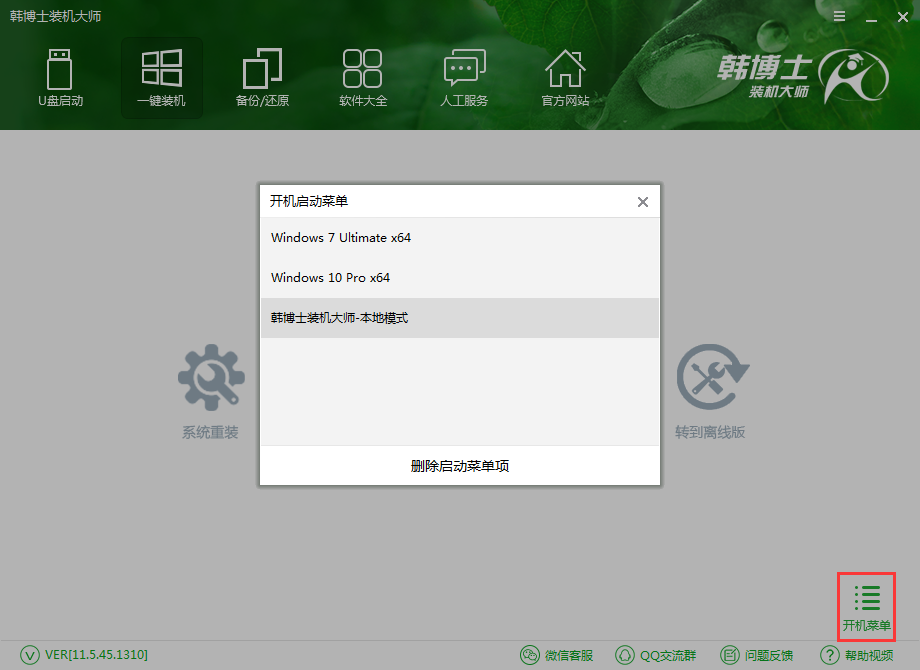920x670 pixels.
Task: Visit the 官方网站 official website
Action: pos(564,78)
